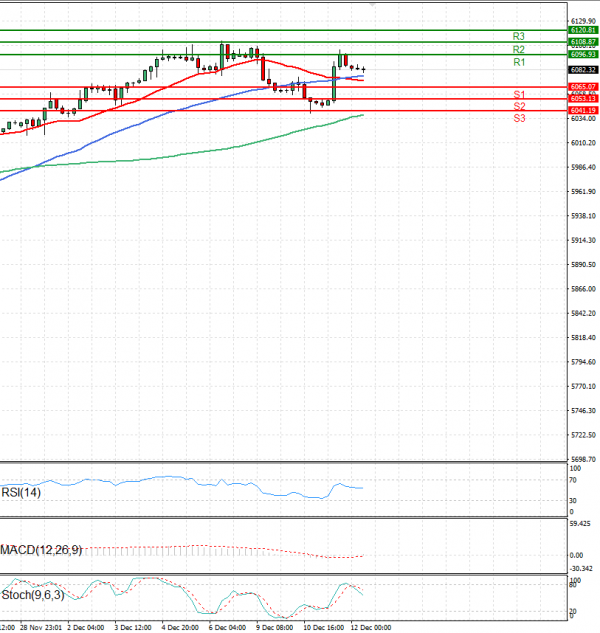
Task: Select the 6065.07 red price tag
Action: pos(583,88)
